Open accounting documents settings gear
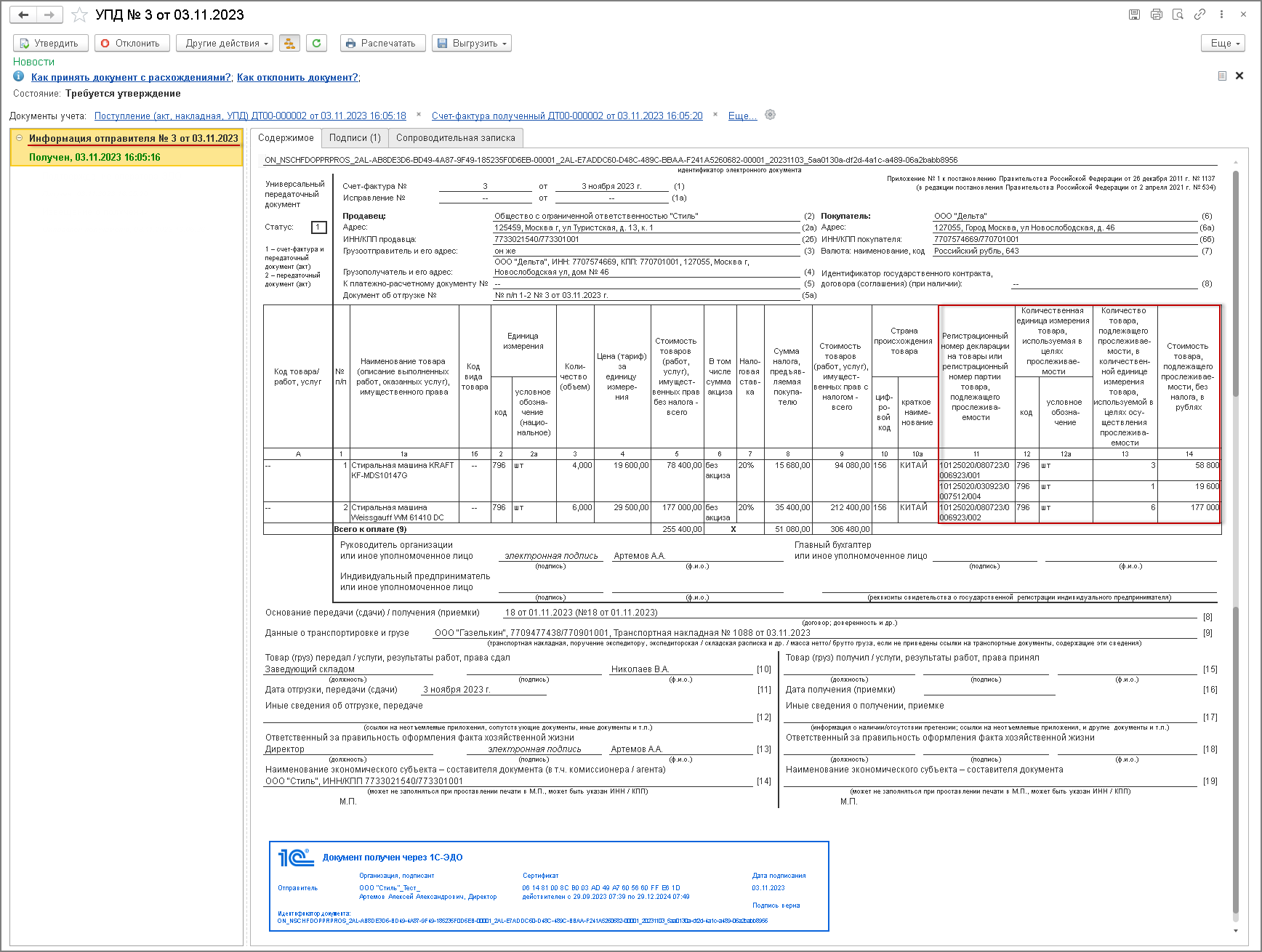Screen dimensions: 1262x952 [771, 115]
